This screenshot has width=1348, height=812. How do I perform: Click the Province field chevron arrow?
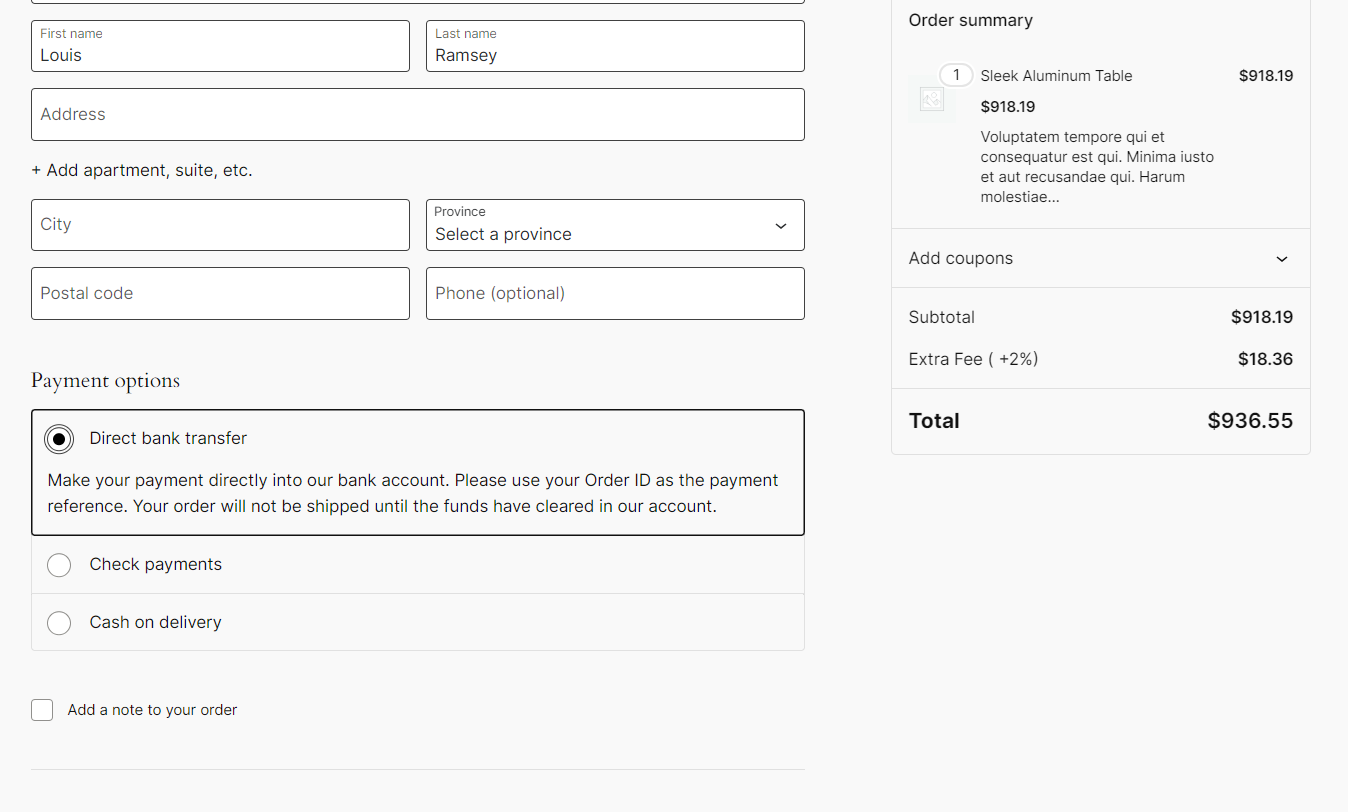[781, 226]
